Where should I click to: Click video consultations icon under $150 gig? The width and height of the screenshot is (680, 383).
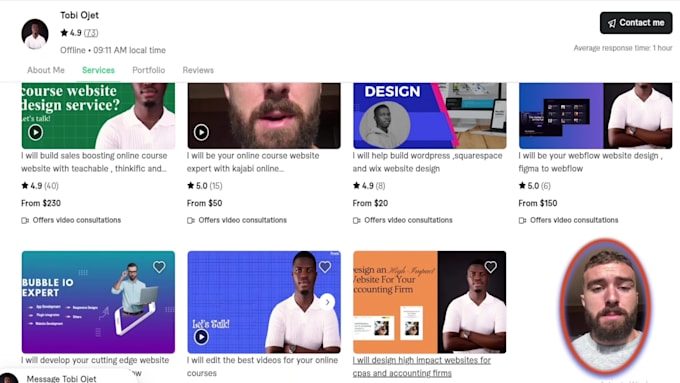click(x=522, y=220)
